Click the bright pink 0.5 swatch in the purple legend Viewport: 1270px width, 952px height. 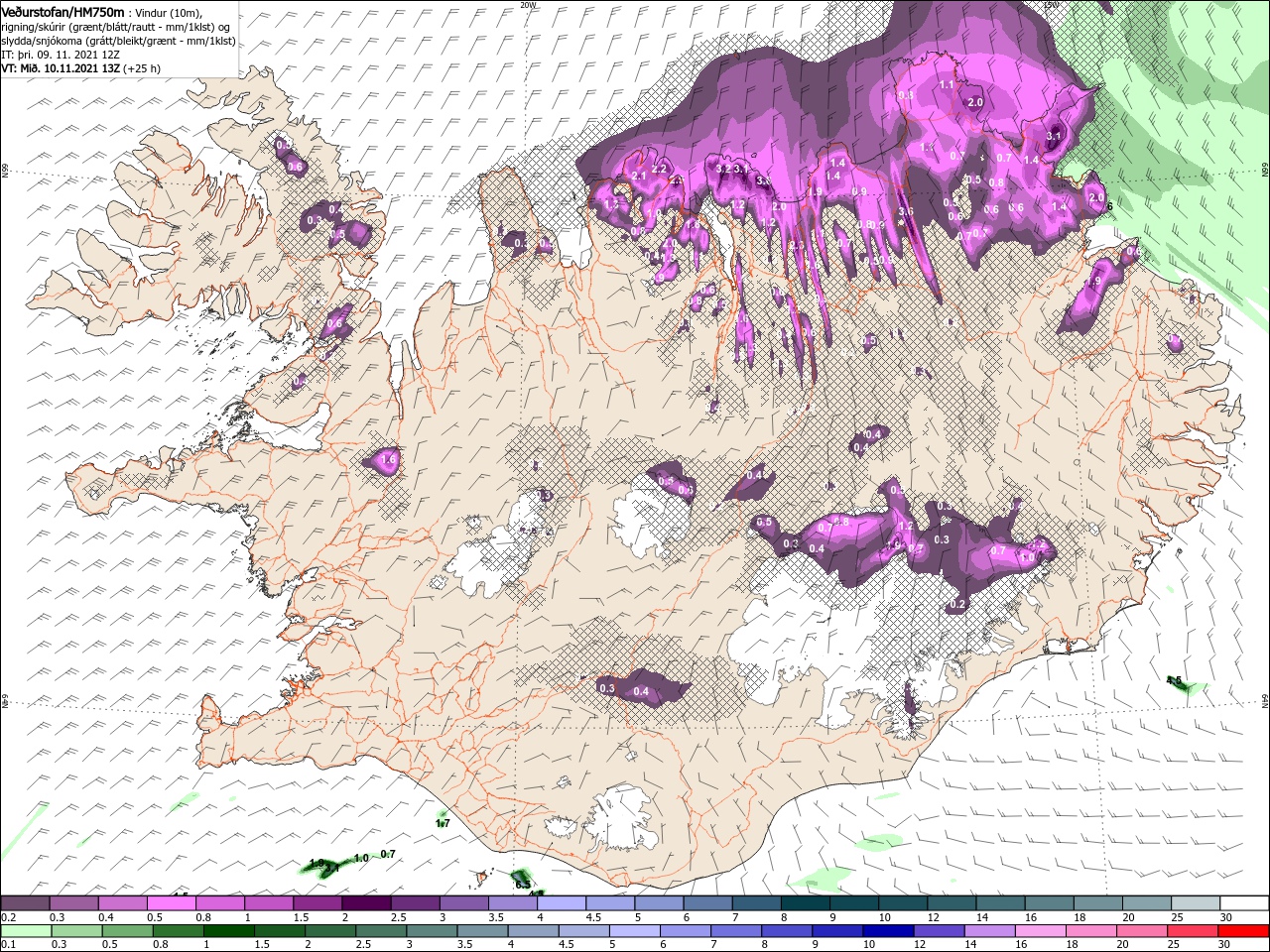(171, 903)
